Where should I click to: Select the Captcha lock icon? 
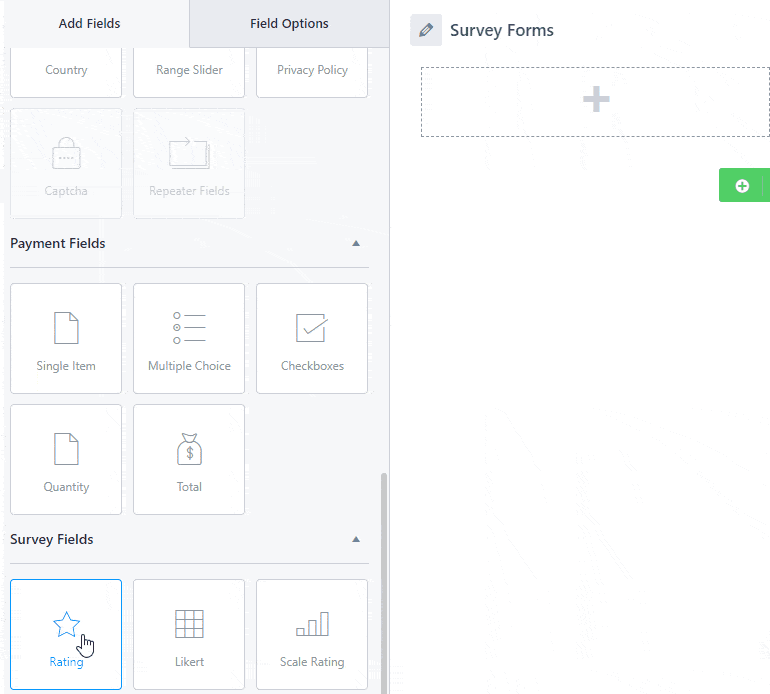(x=66, y=153)
